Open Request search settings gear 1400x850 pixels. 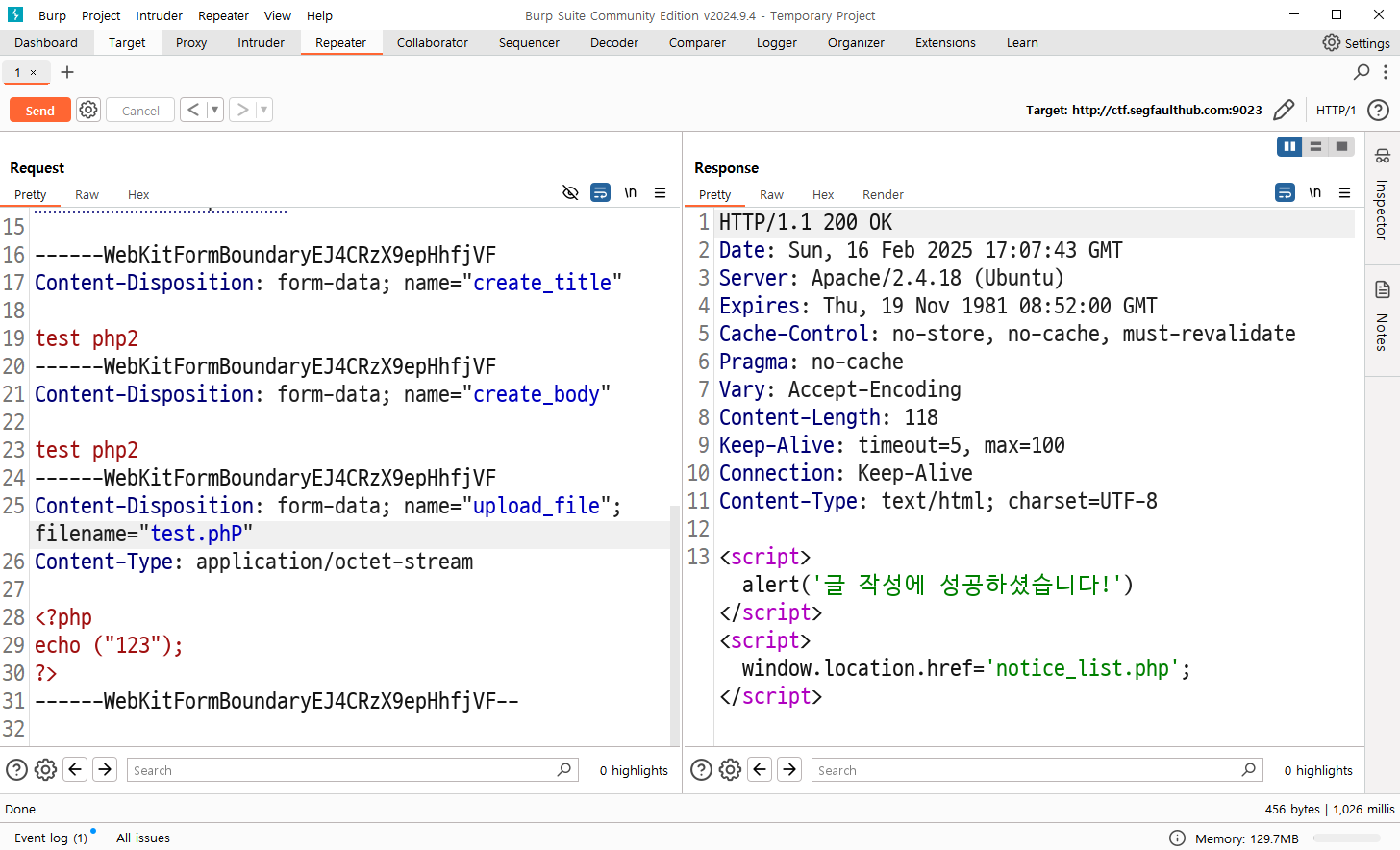coord(45,769)
